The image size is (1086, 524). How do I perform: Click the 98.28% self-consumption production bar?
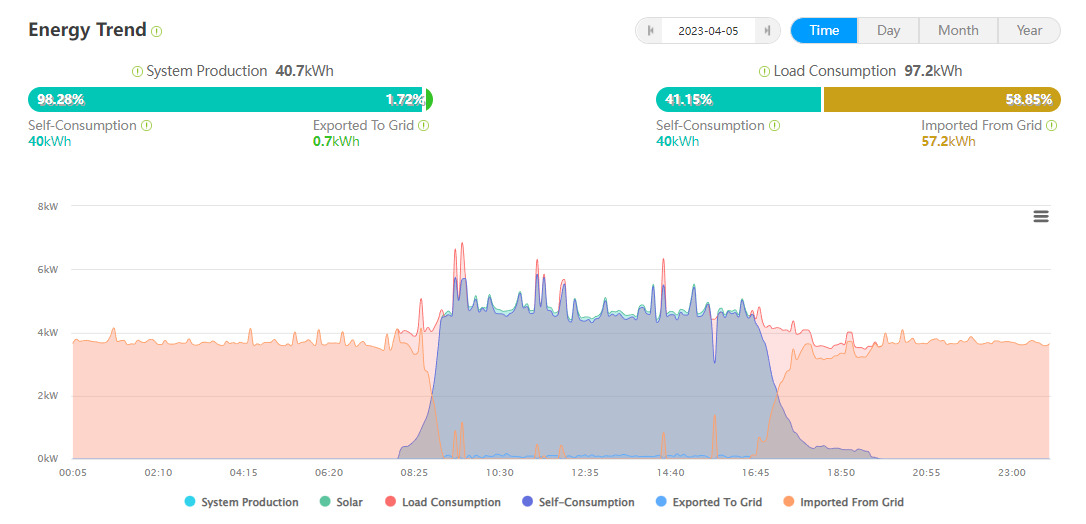pos(225,100)
